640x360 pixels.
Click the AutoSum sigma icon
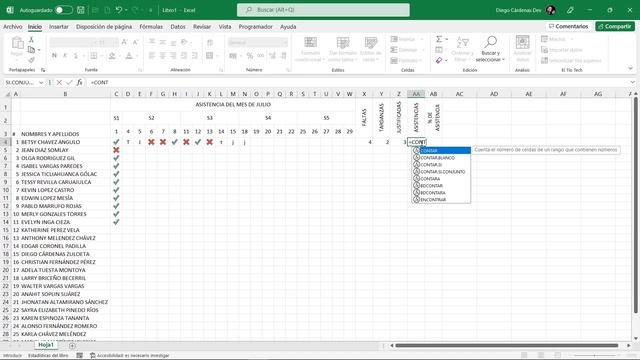pos(439,39)
